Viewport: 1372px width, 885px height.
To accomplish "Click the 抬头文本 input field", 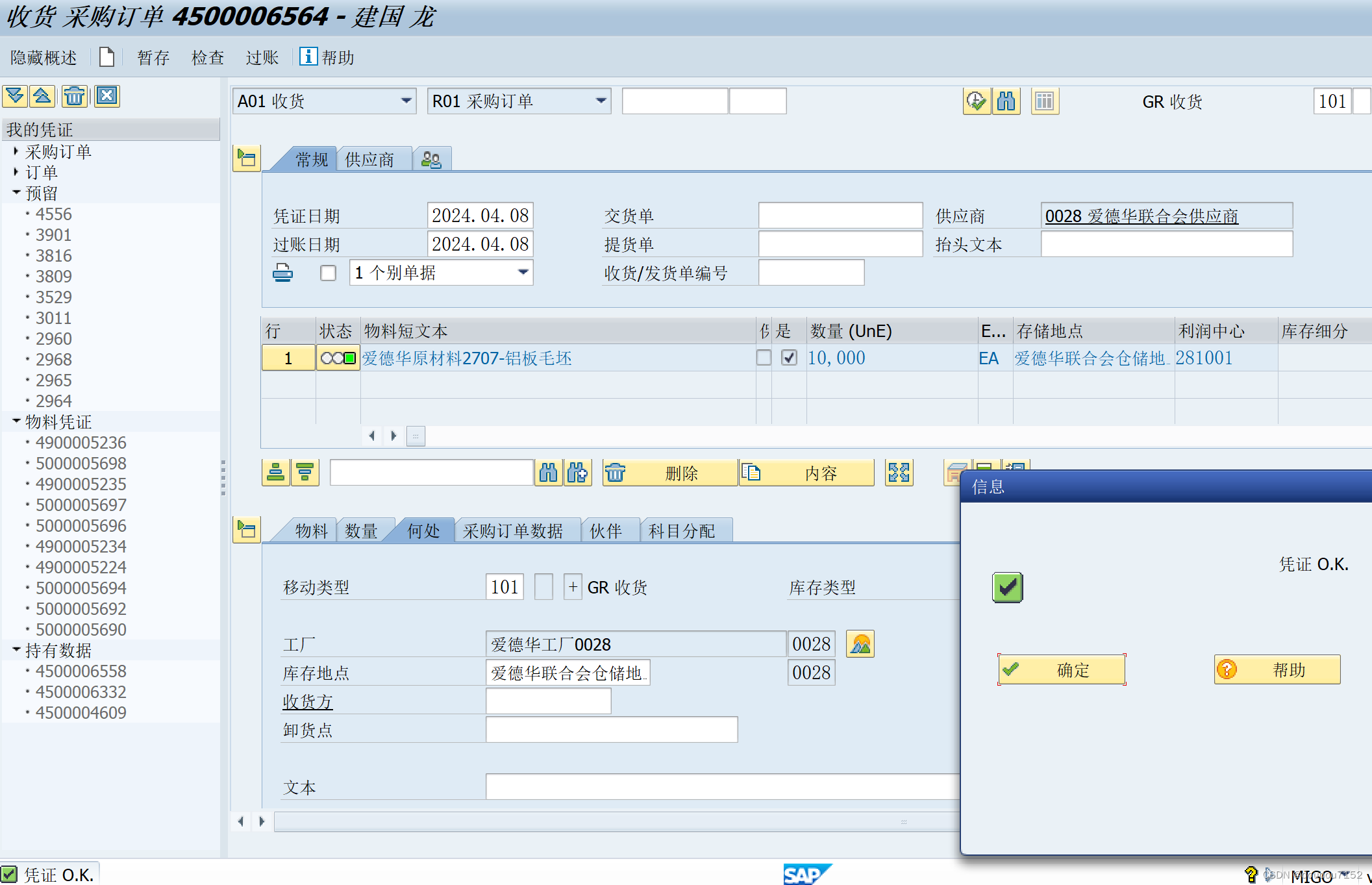I will click(1166, 244).
